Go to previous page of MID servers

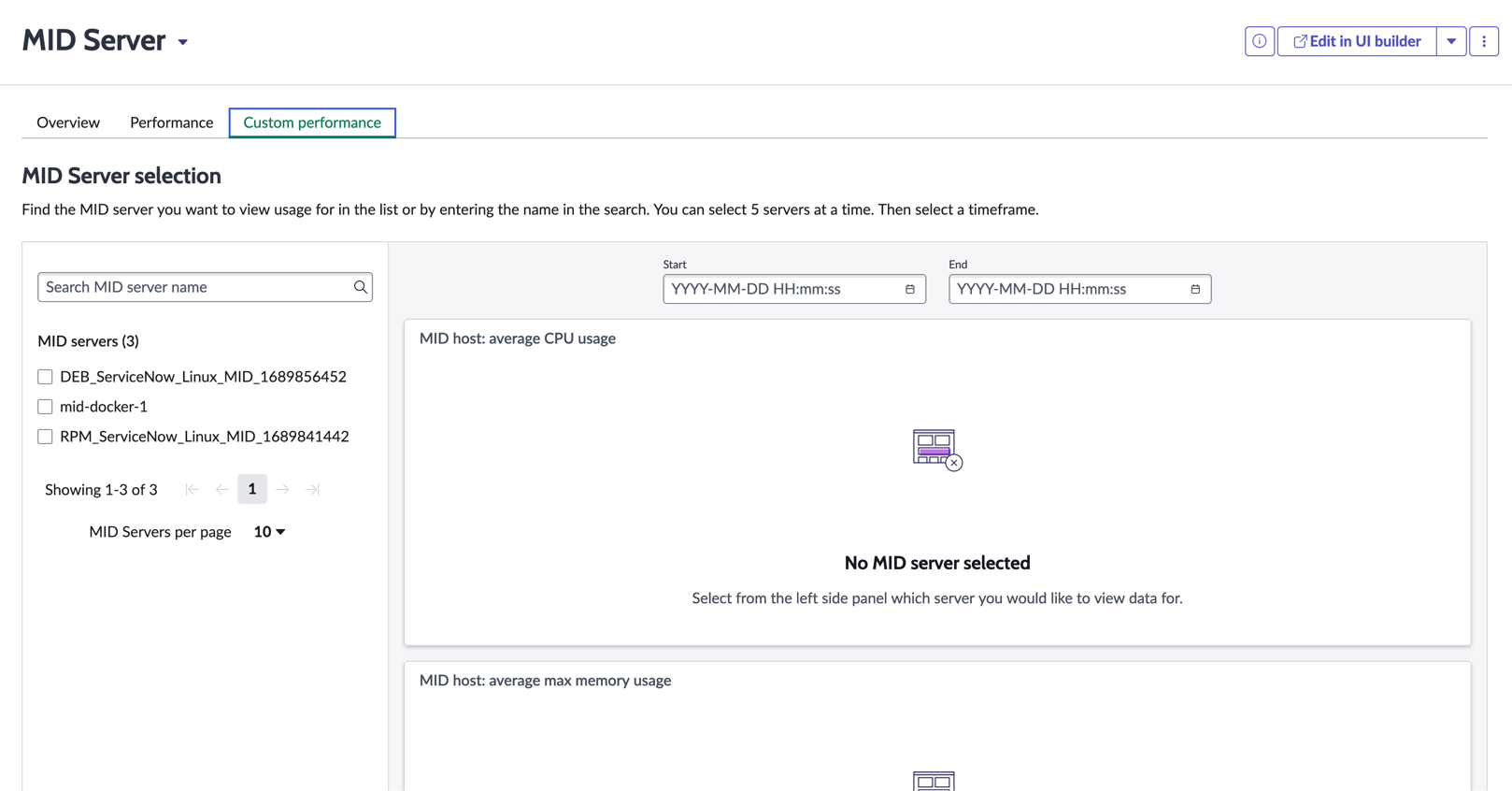tap(222, 489)
